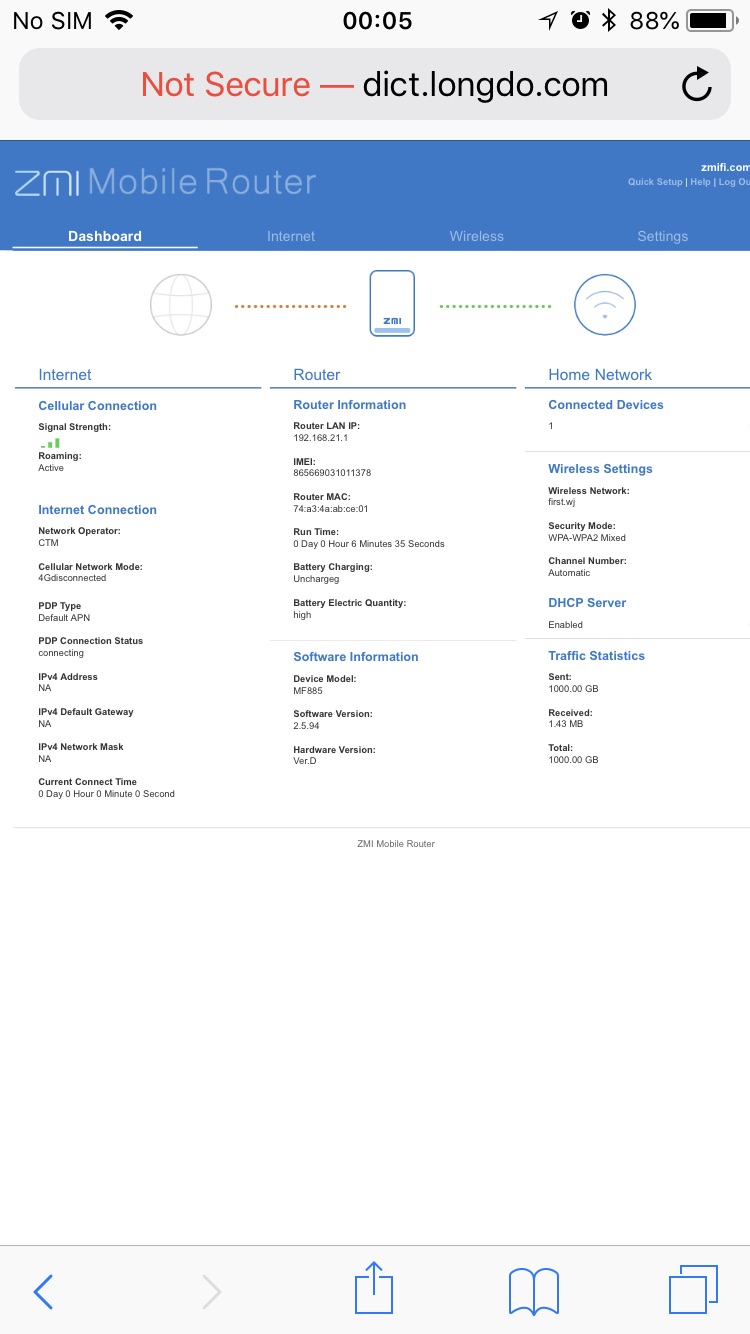Click the ZMI Mobile Router logo
750x1334 pixels.
point(165,182)
